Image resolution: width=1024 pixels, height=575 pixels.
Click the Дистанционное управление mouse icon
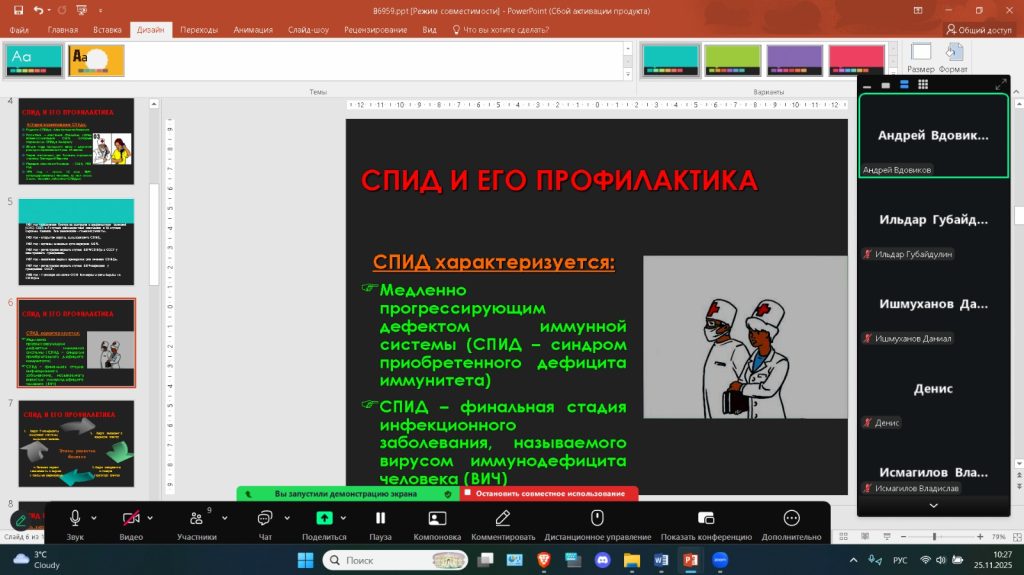(x=597, y=518)
